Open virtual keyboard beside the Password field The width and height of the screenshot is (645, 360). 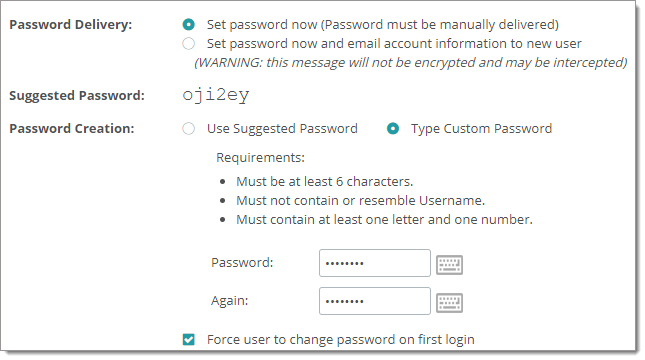point(449,265)
